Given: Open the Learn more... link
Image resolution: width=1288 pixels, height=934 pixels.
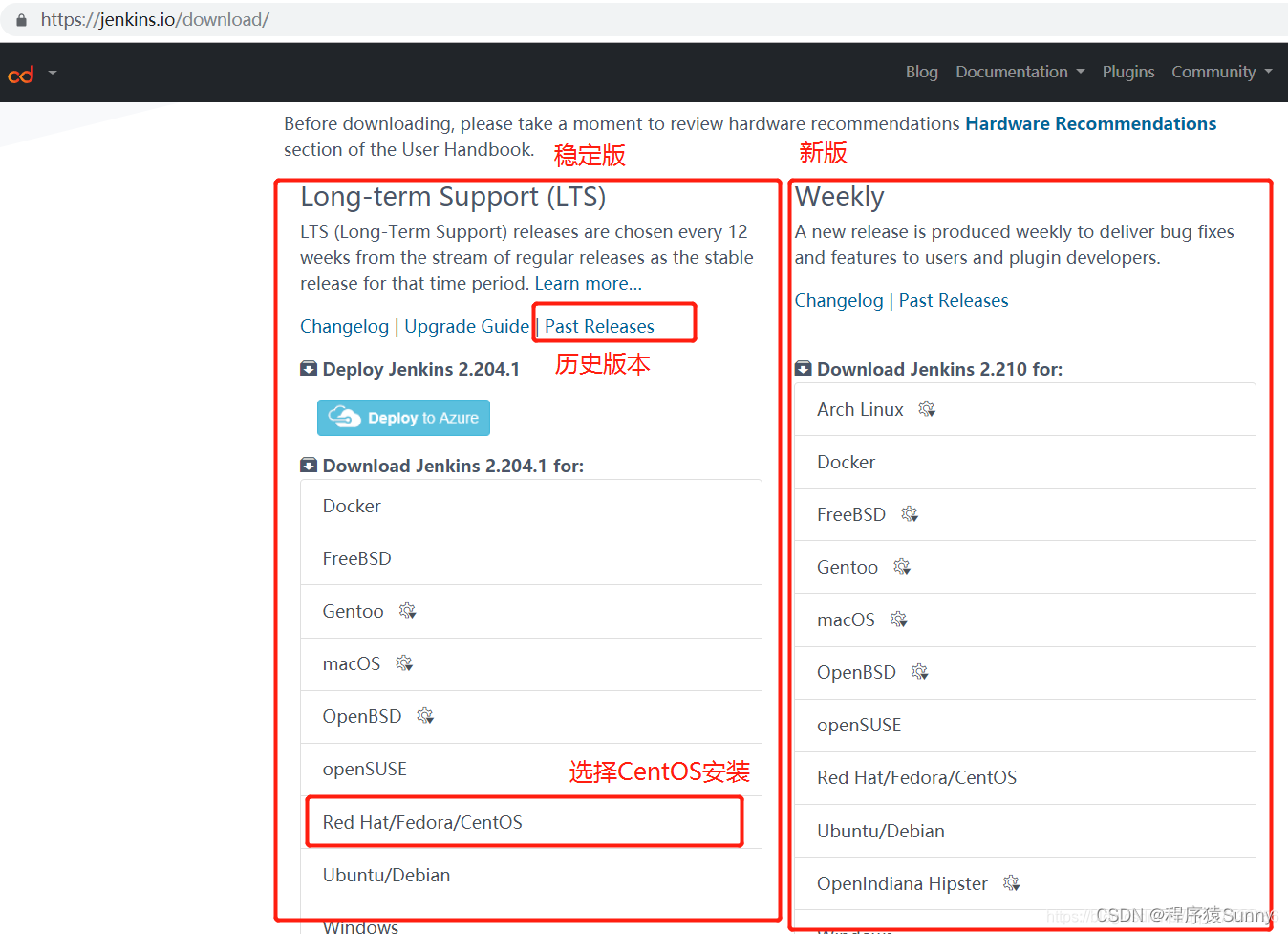Looking at the screenshot, I should coord(588,283).
